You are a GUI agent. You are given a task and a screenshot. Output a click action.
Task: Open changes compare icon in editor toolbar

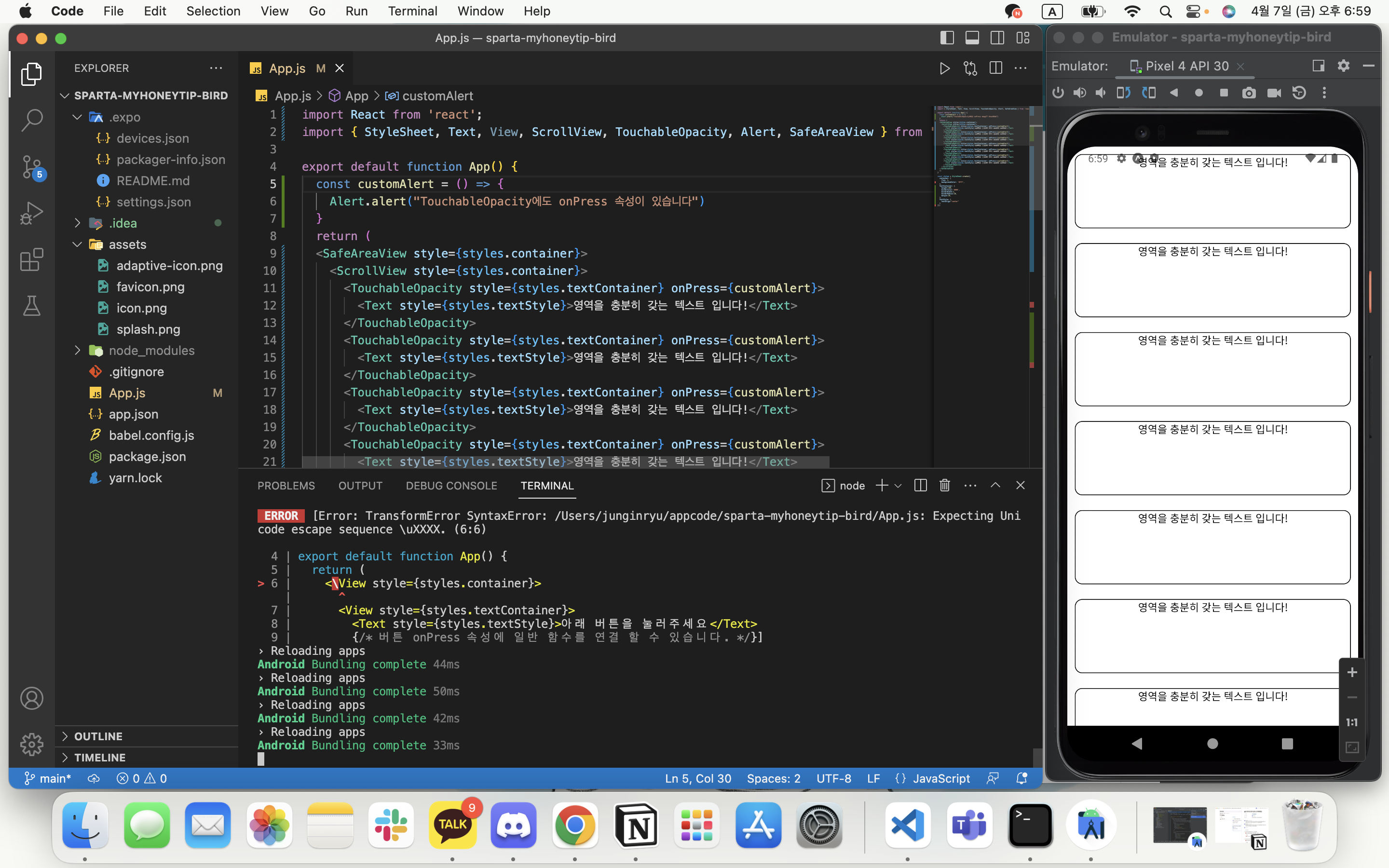click(970, 68)
